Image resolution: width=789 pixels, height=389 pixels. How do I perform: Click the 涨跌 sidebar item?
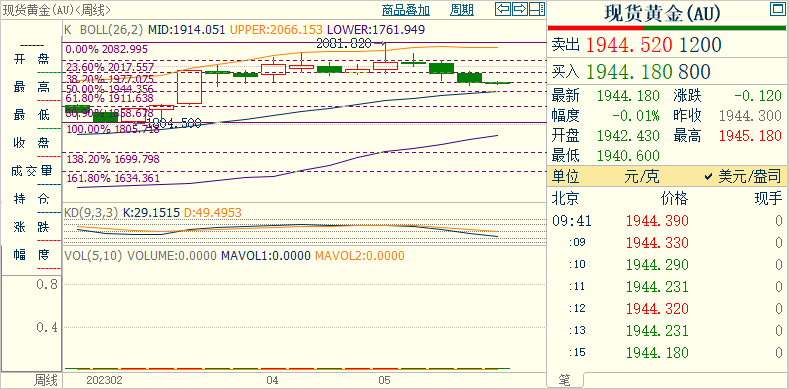32,227
